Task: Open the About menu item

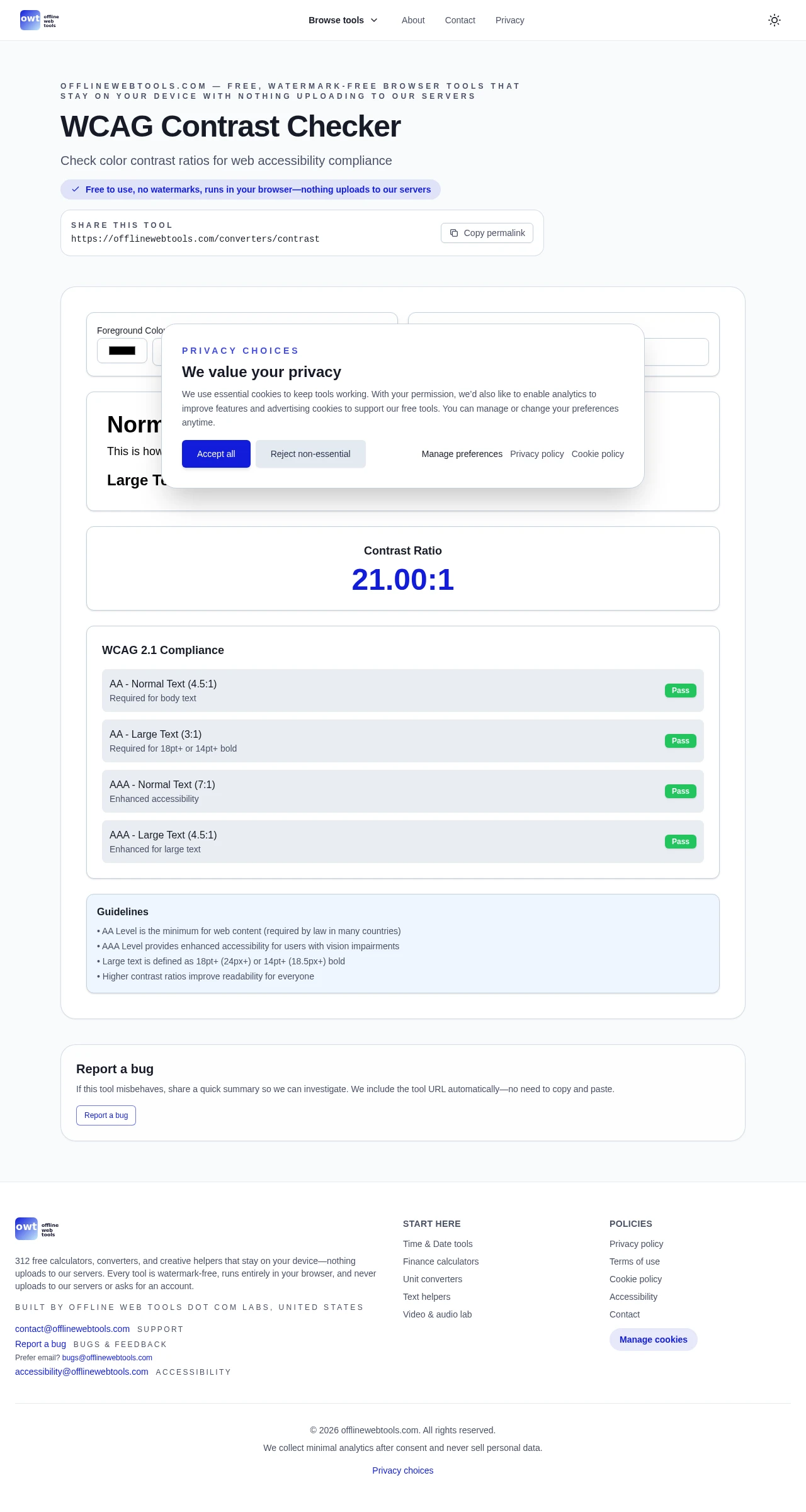Action: [413, 20]
